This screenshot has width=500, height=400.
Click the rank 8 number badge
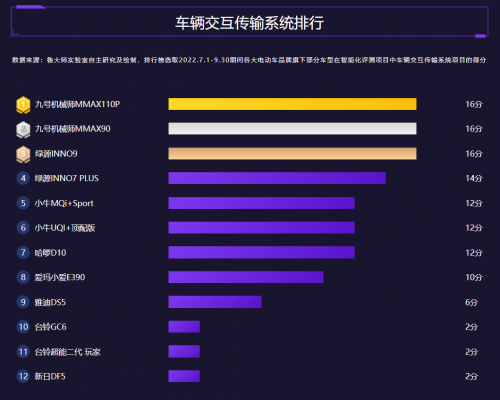(x=23, y=277)
